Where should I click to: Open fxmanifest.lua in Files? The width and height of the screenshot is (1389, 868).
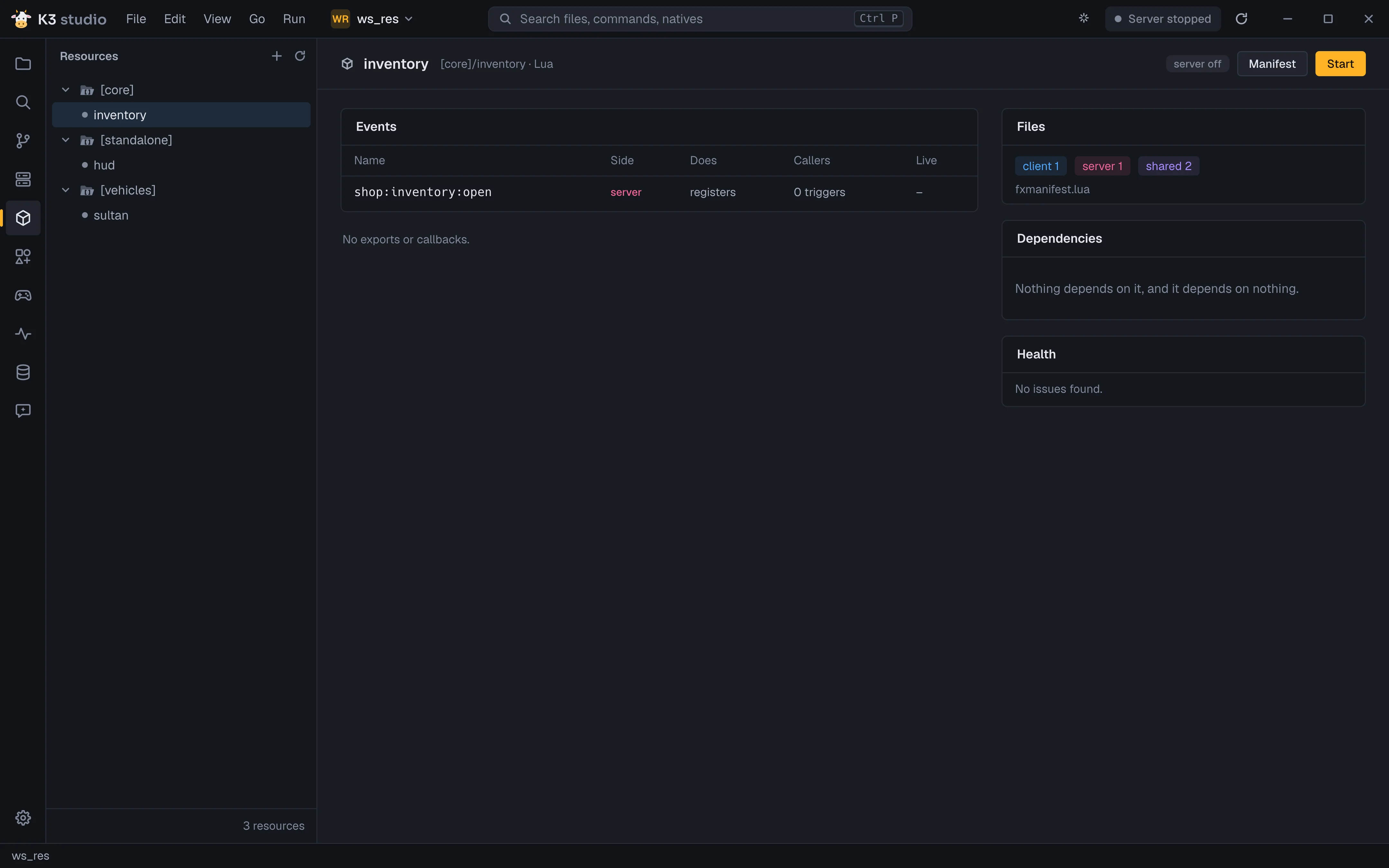1052,189
